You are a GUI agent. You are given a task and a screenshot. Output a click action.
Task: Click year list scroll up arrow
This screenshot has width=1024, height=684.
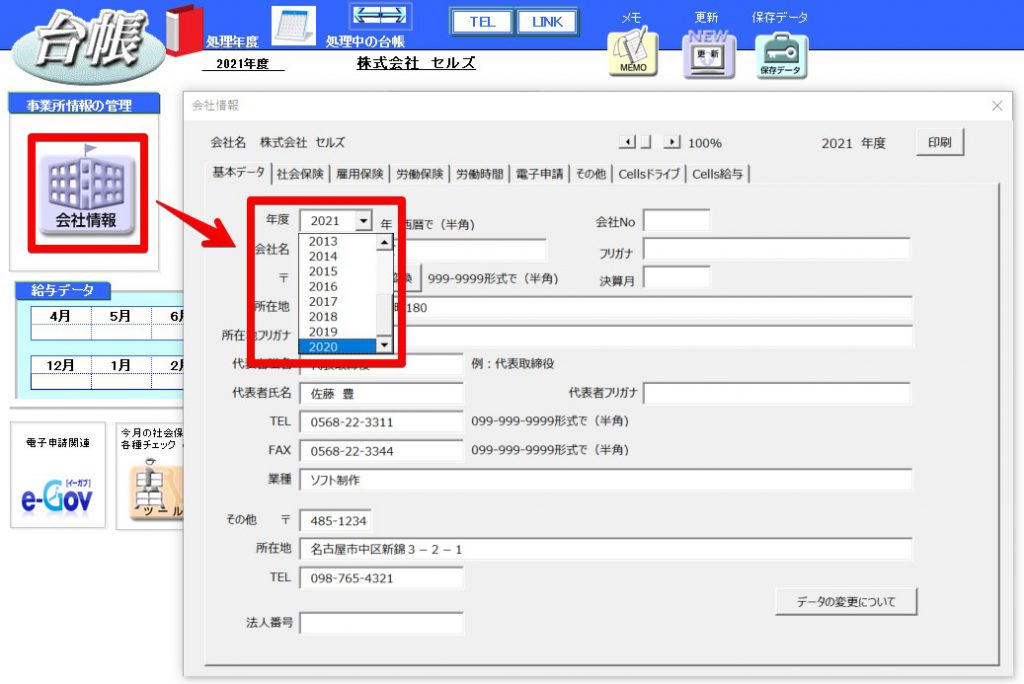click(384, 242)
